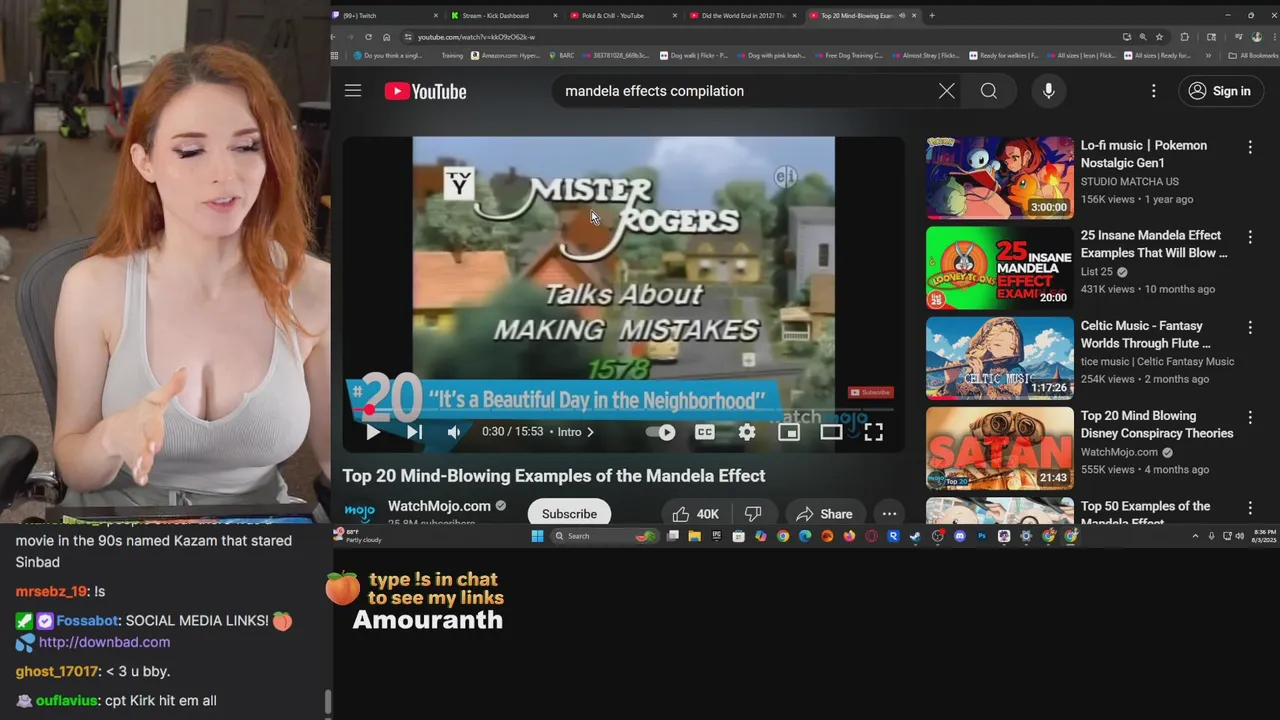Image resolution: width=1280 pixels, height=720 pixels.
Task: Skip to the next video
Action: coord(414,432)
